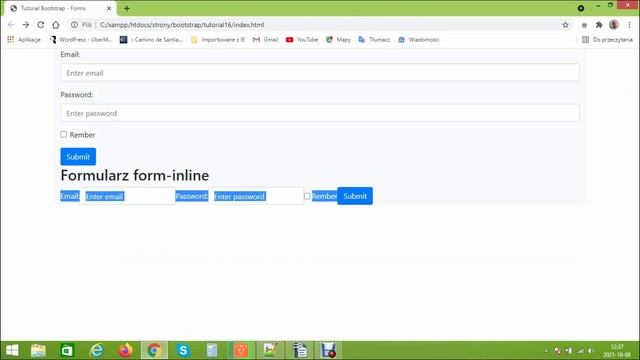Click the Formularz form-inline heading
This screenshot has width=640, height=360.
(135, 175)
